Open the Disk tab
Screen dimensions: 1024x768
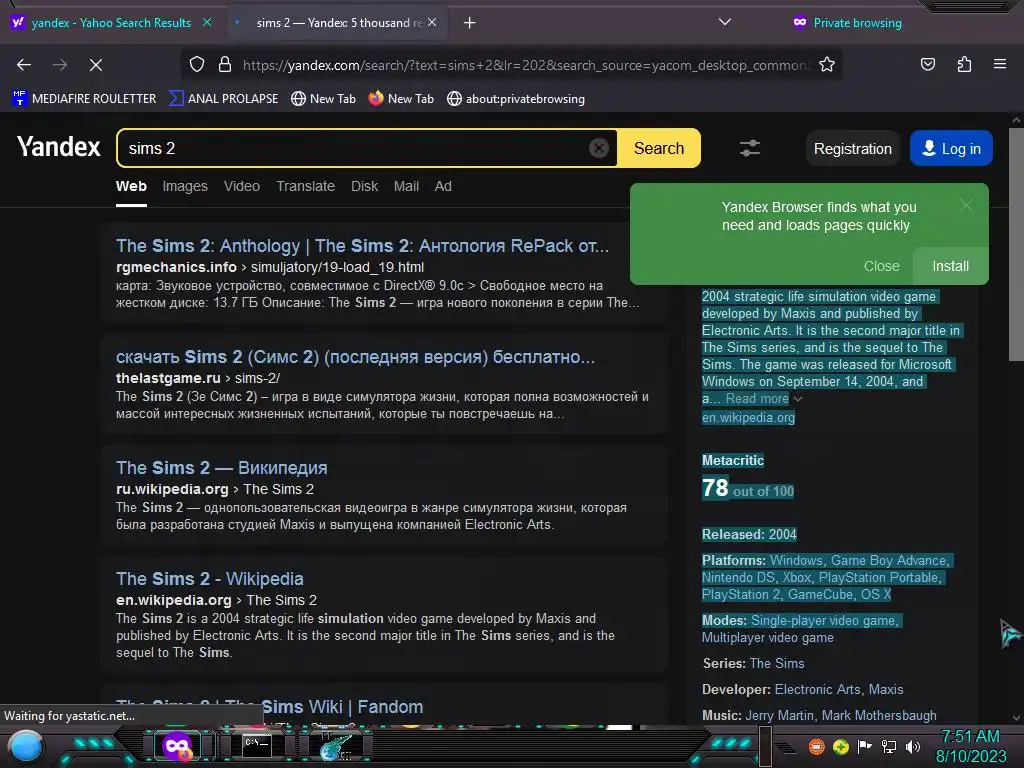click(364, 186)
